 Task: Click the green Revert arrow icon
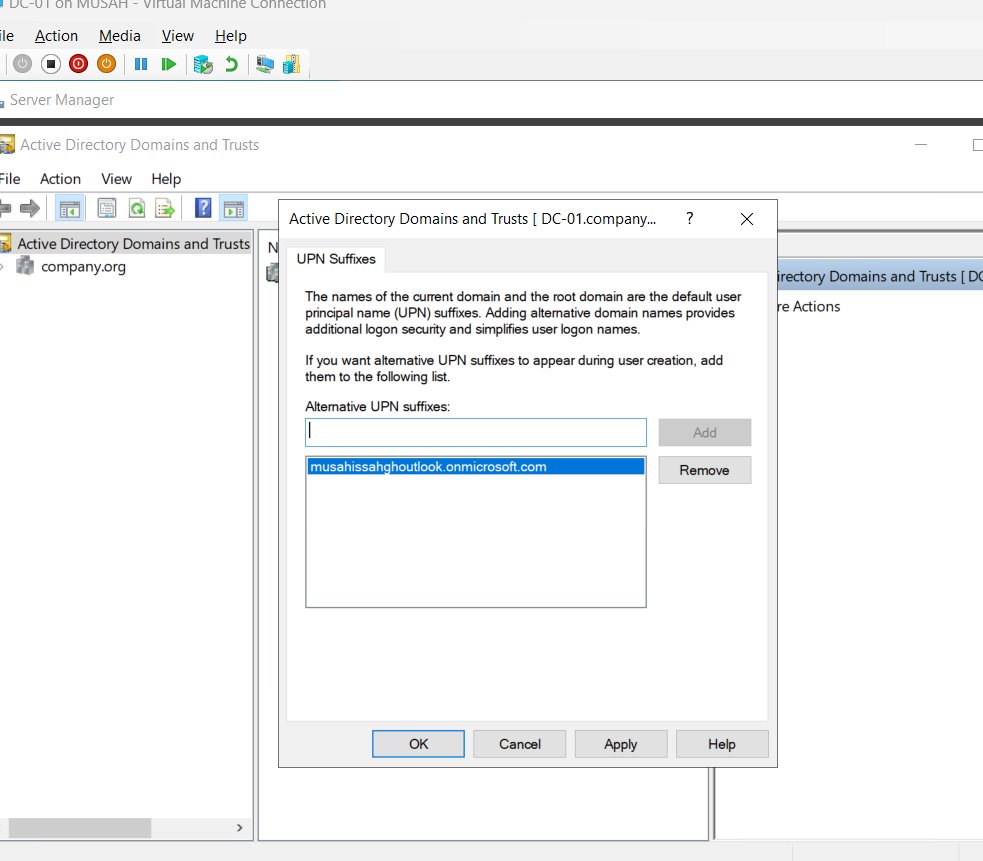pos(231,64)
